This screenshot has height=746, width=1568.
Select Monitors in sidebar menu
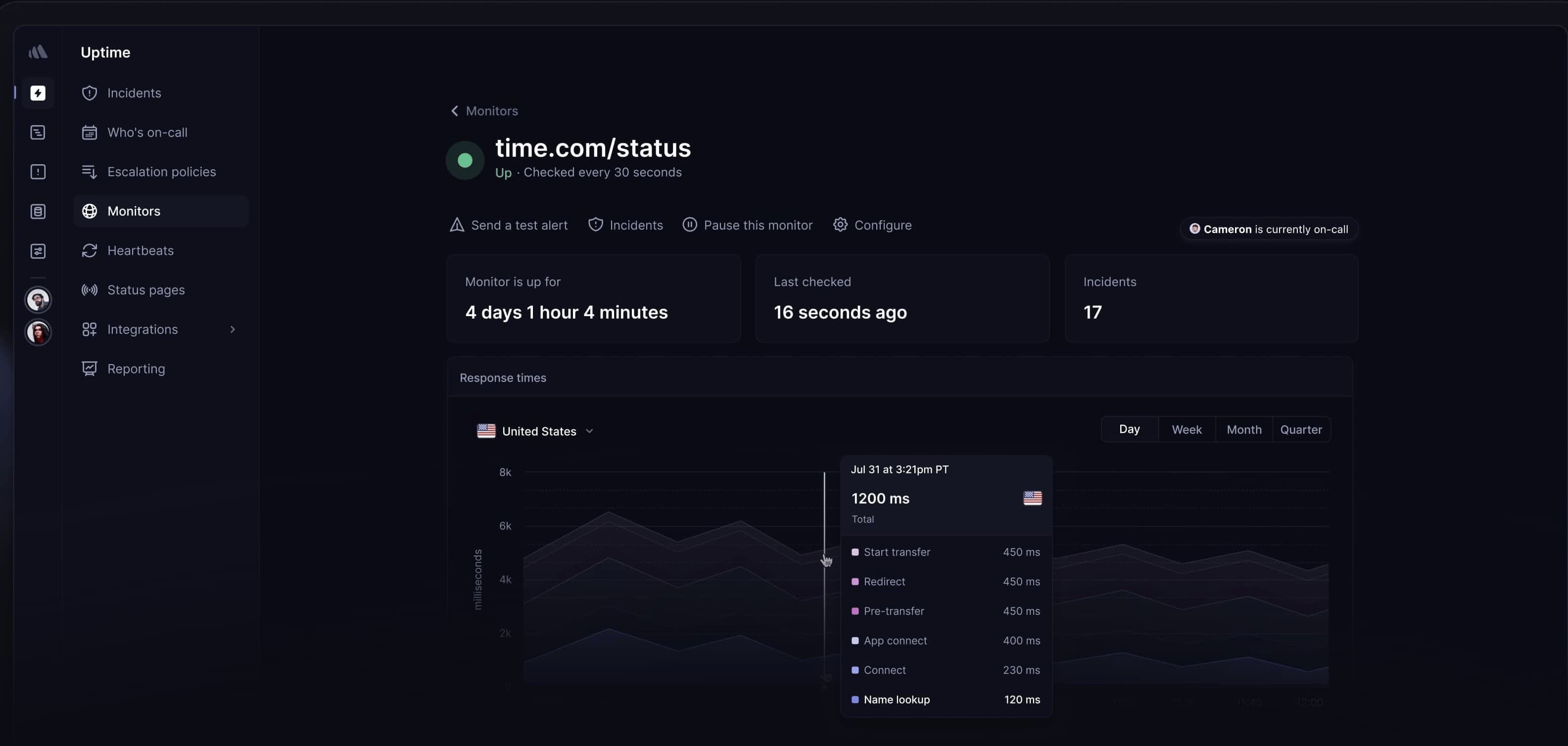pos(161,211)
